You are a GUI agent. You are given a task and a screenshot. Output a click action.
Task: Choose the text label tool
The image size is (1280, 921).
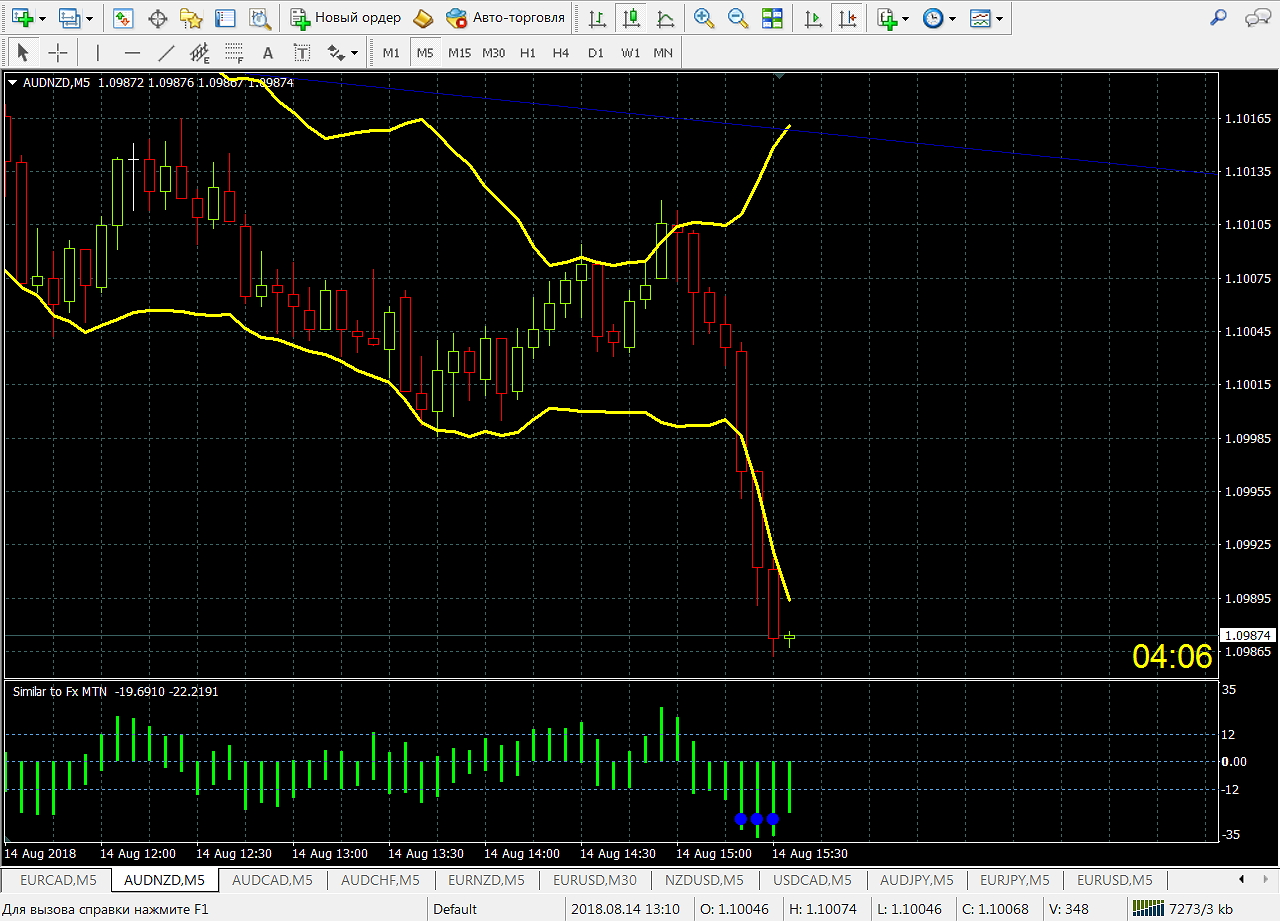point(301,53)
